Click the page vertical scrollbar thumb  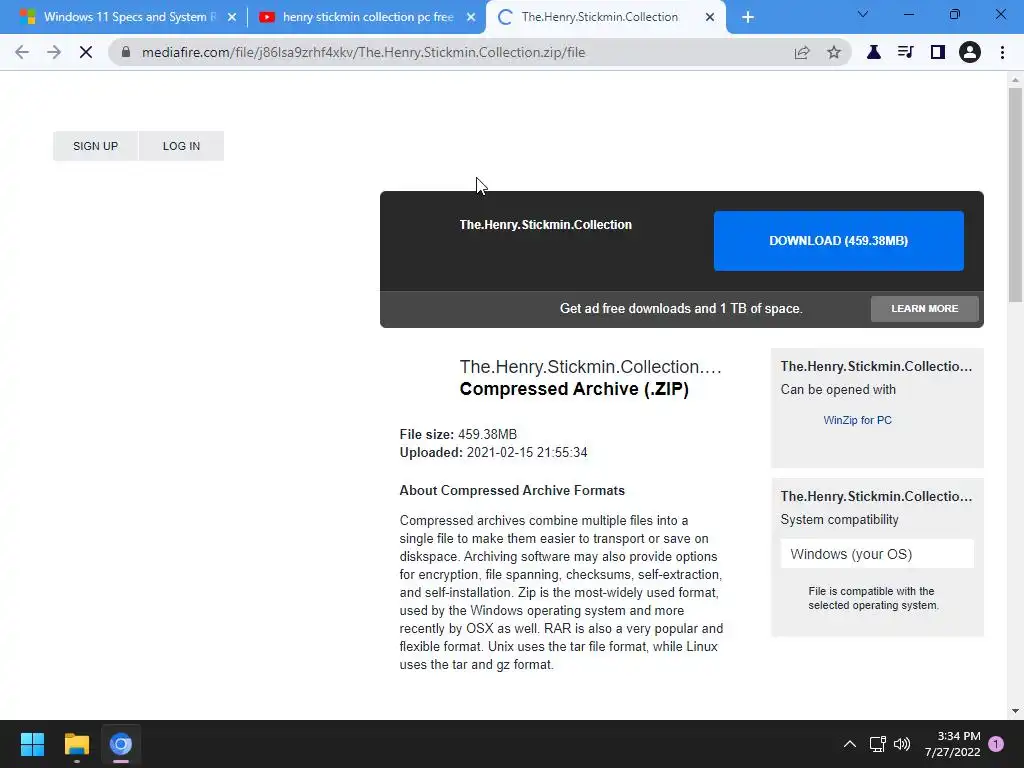click(1015, 195)
